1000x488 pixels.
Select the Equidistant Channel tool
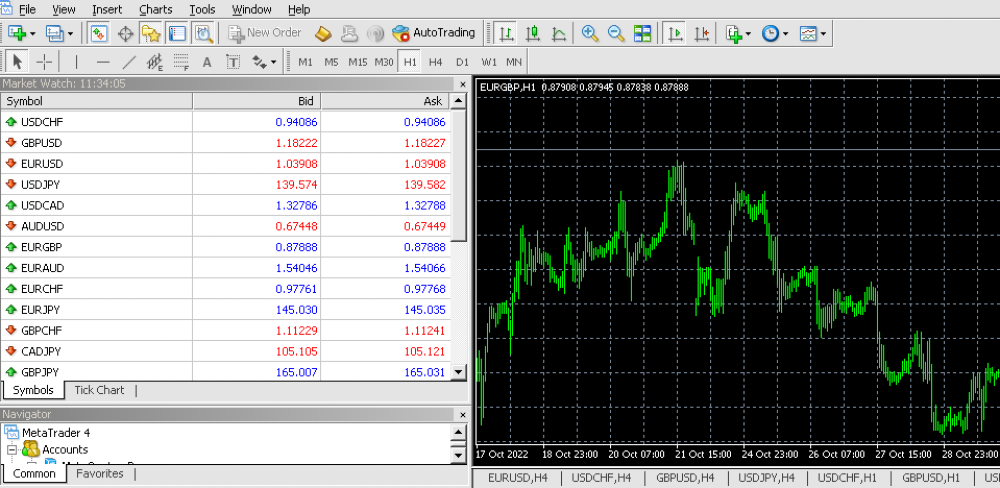coord(155,62)
